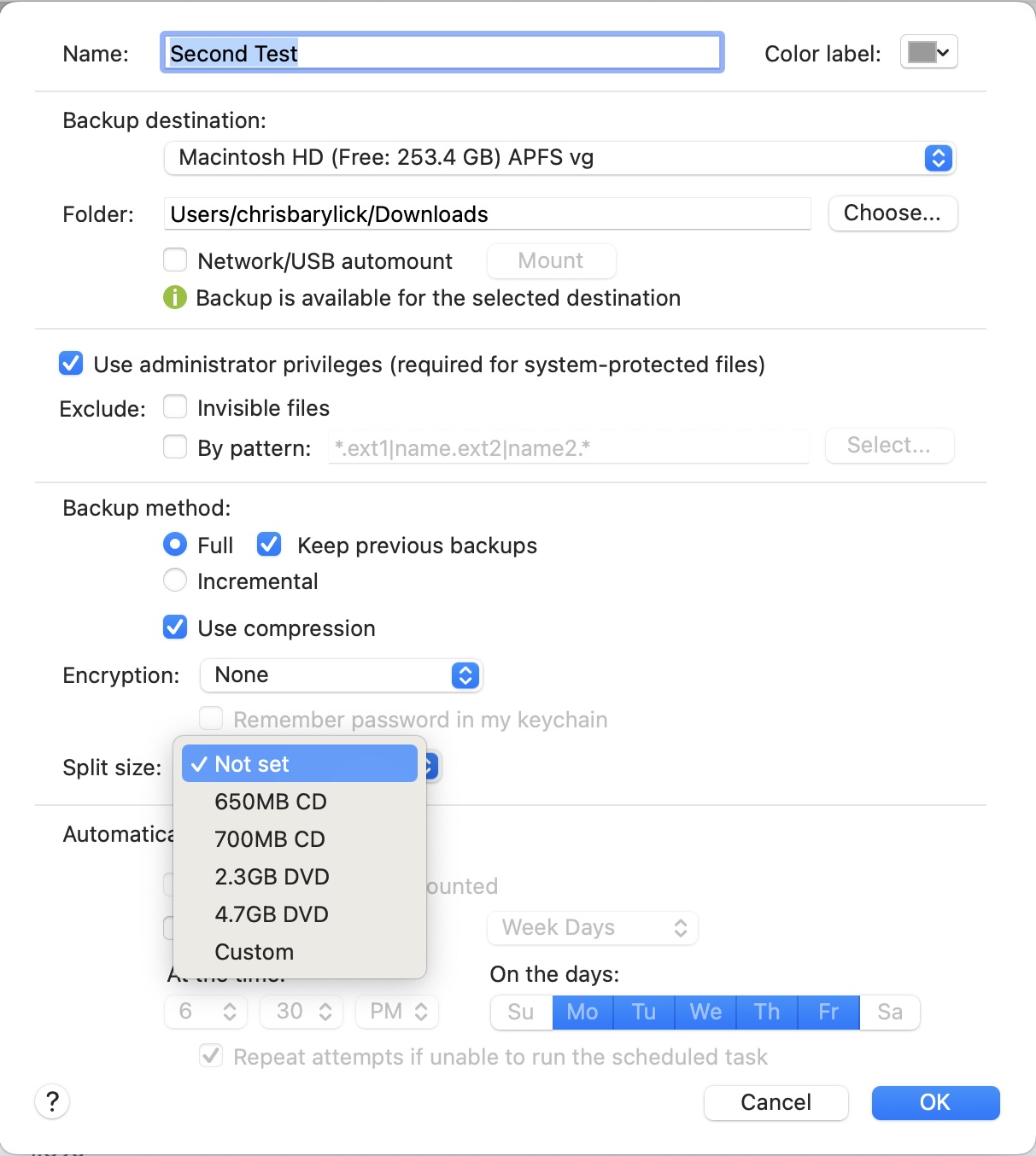Click the Cancel button
Screen dimensions: 1036x1156
click(775, 1102)
